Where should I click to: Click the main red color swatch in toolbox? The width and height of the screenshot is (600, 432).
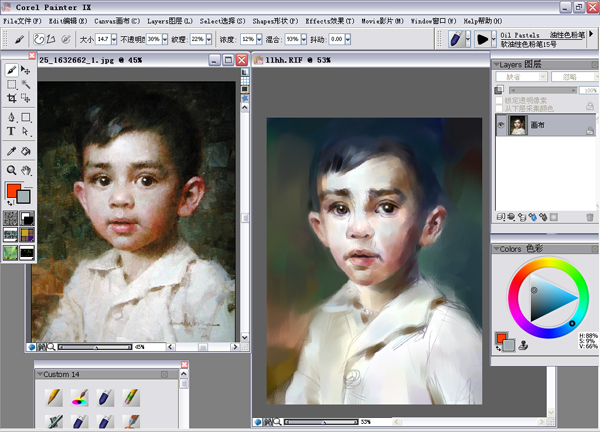pos(13,190)
